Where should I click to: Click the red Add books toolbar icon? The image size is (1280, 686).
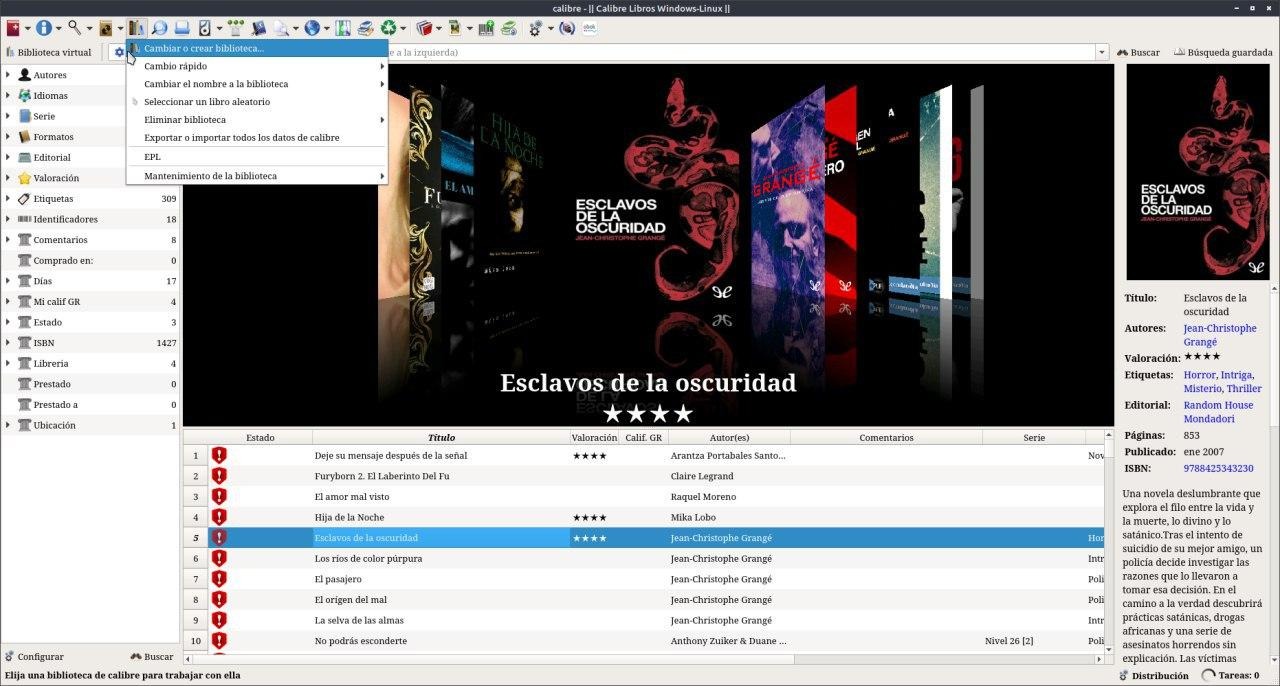[13, 28]
